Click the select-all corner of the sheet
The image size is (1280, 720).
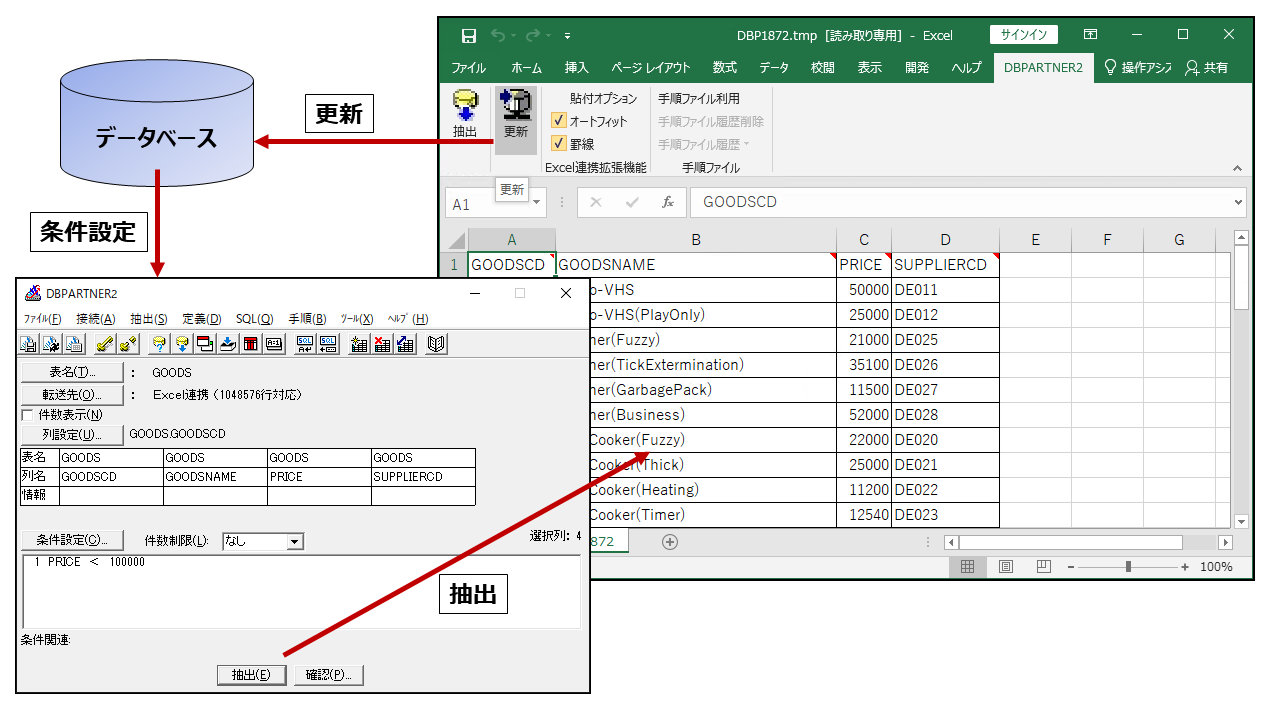(456, 240)
